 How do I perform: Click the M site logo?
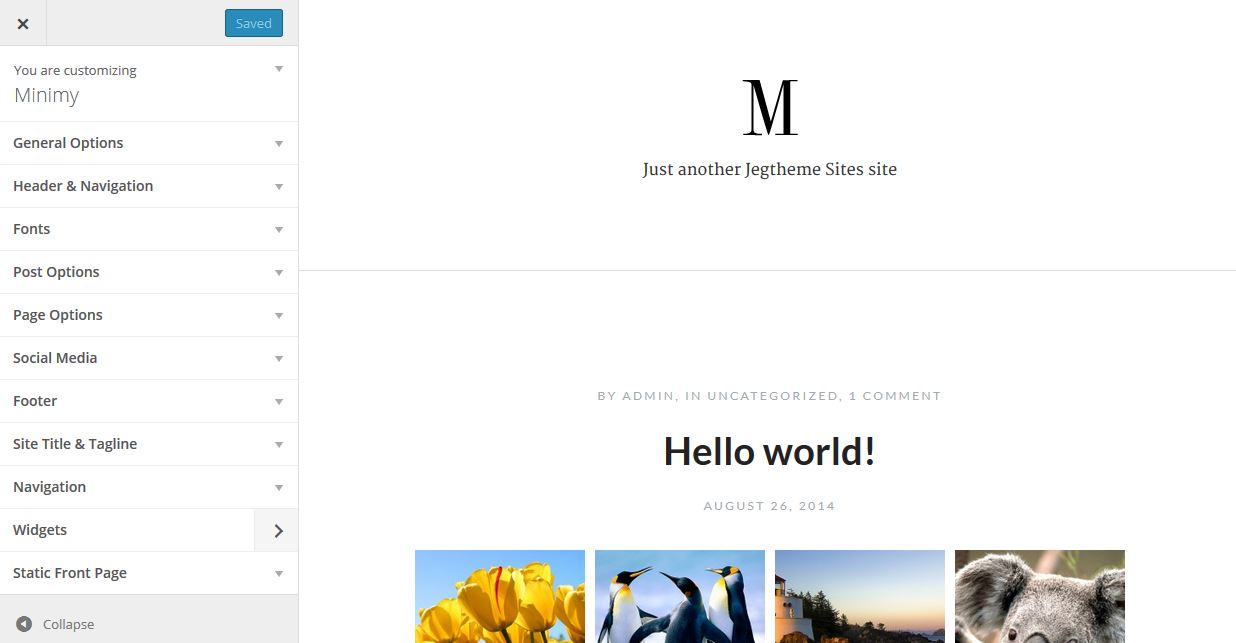770,108
